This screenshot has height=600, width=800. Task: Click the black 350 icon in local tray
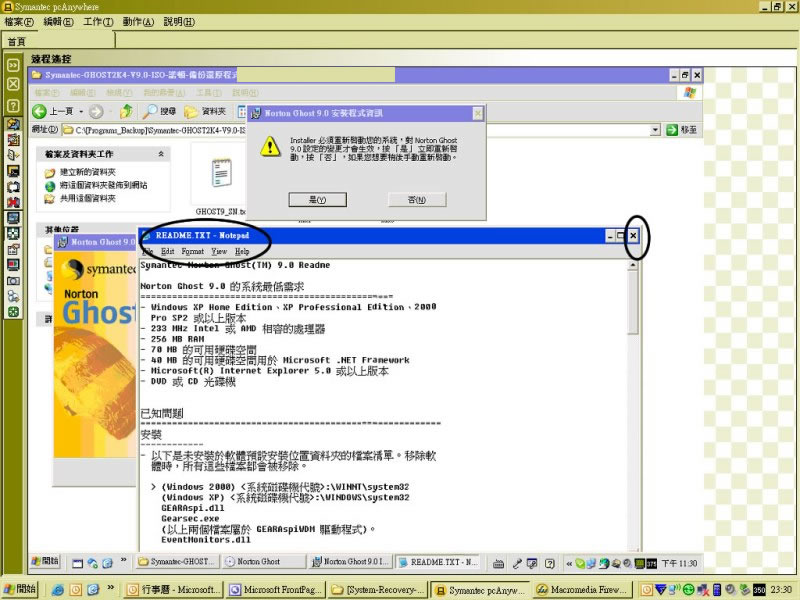(x=759, y=590)
